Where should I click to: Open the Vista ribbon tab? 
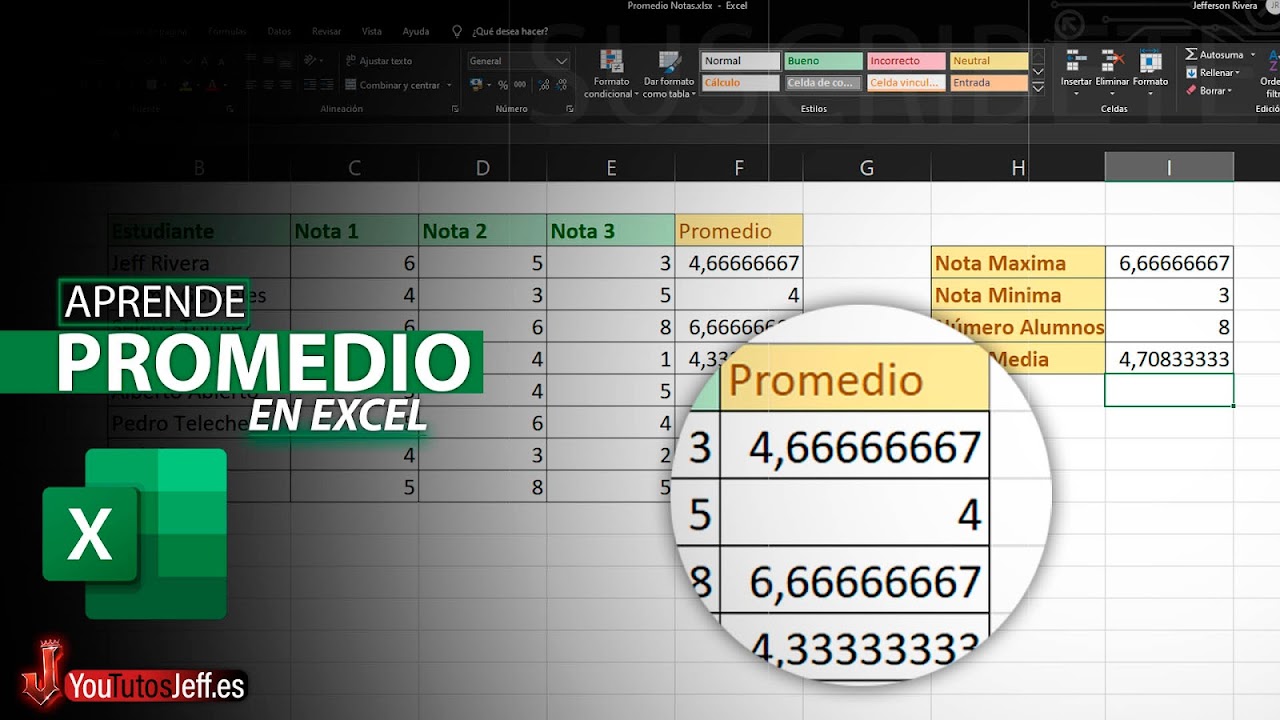(x=371, y=31)
